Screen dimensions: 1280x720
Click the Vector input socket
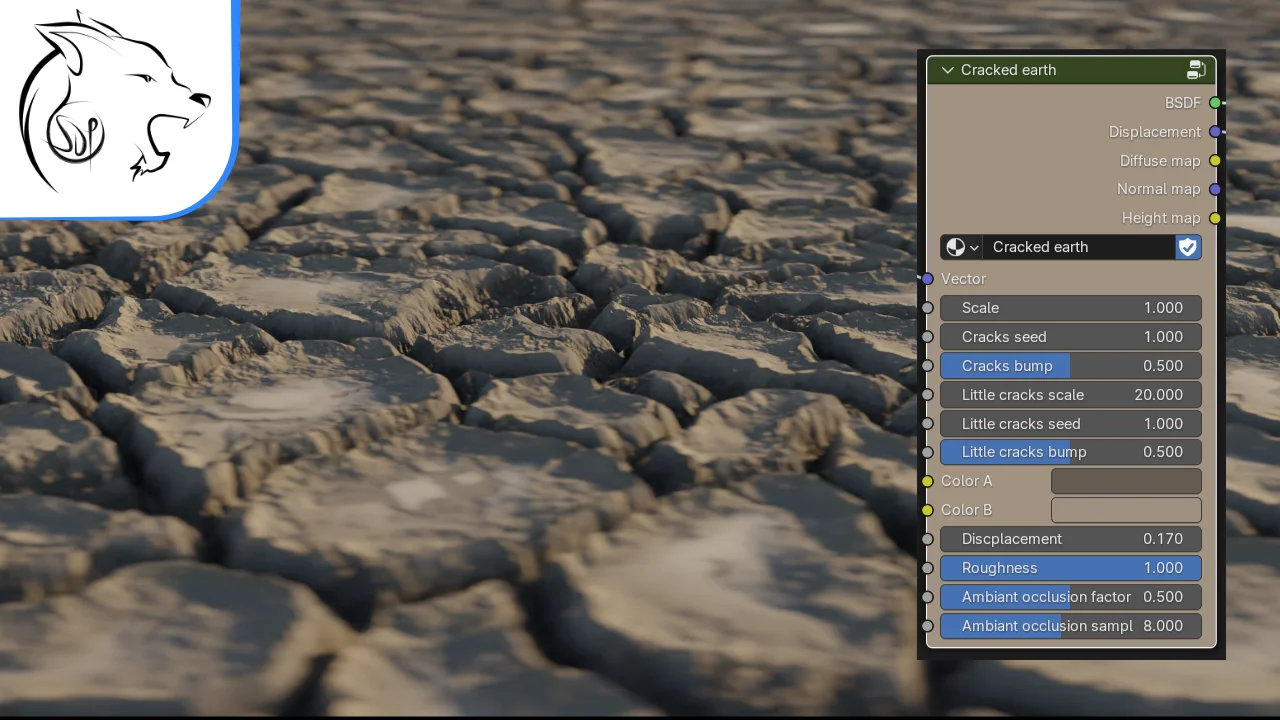click(x=926, y=279)
